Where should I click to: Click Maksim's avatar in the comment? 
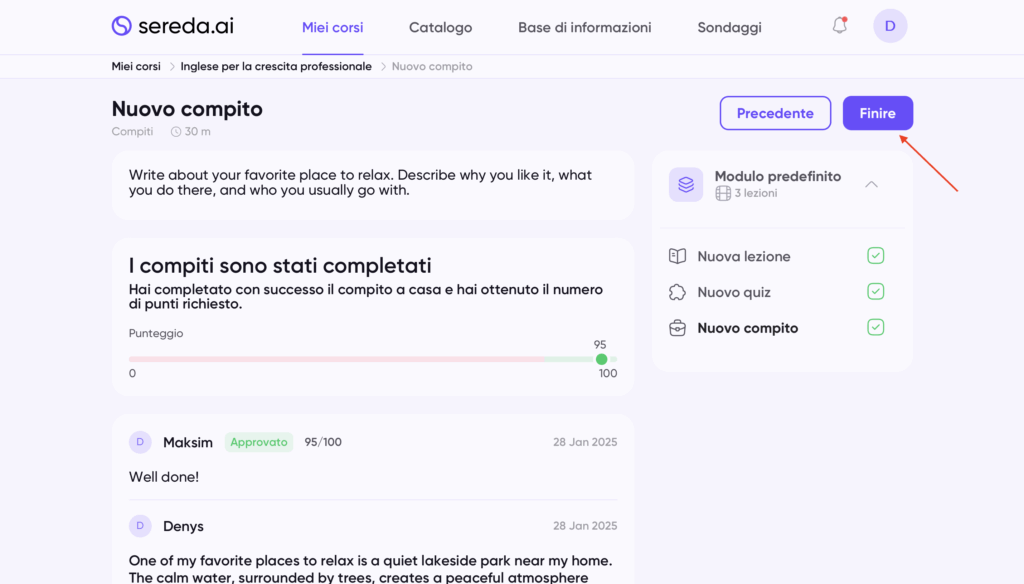pos(140,442)
